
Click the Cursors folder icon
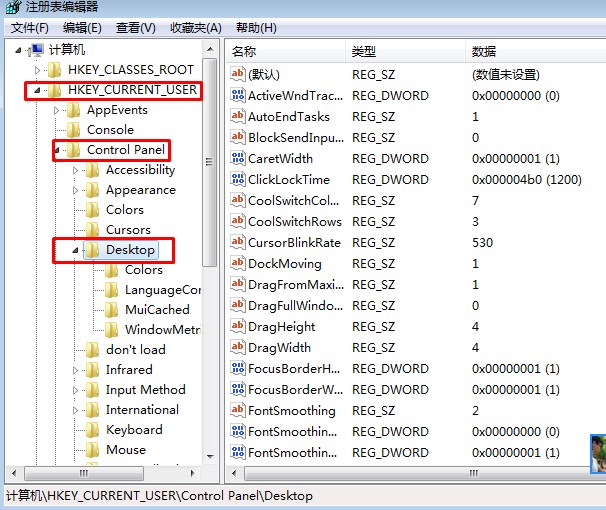coord(92,230)
